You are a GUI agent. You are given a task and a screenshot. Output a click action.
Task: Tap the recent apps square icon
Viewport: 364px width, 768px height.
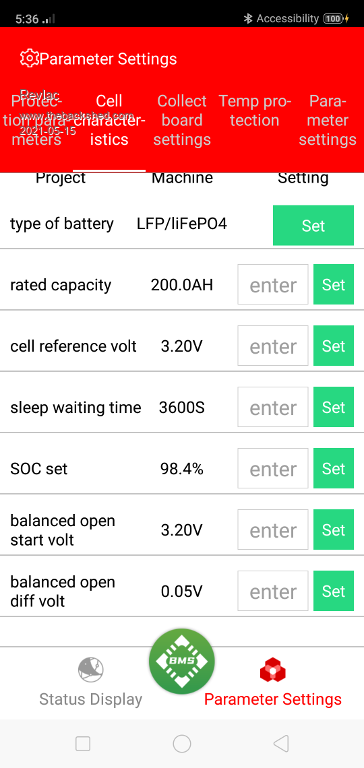[83, 744]
